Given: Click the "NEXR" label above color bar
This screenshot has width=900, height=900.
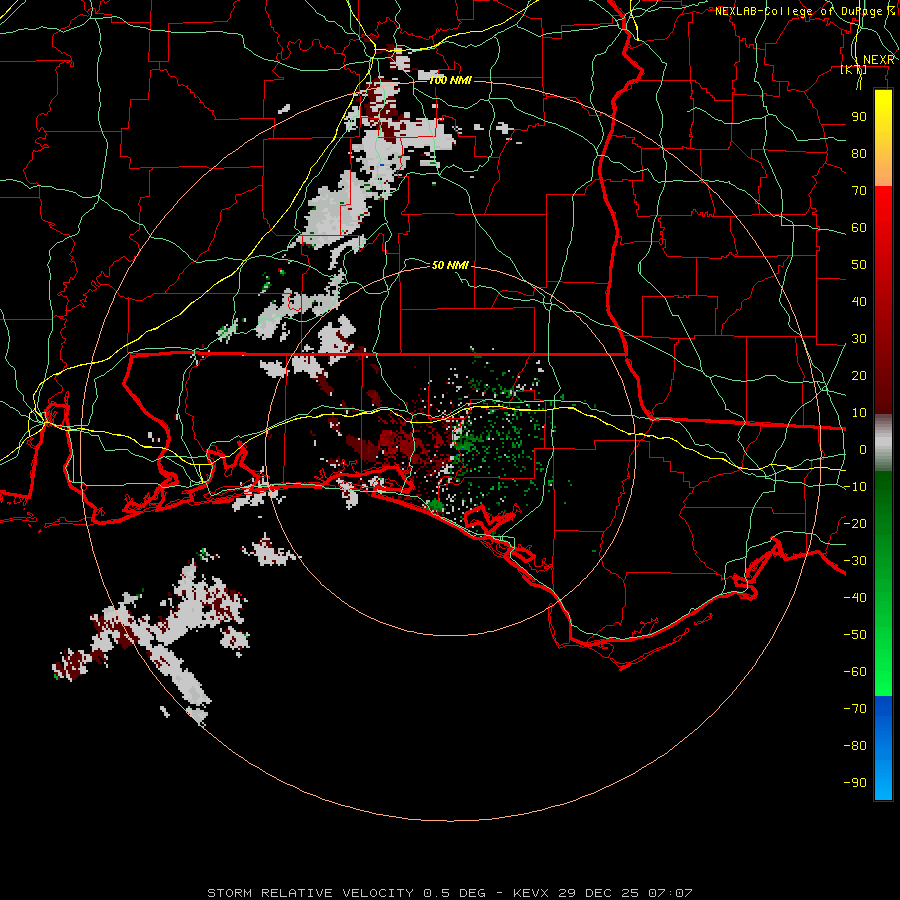Looking at the screenshot, I should point(879,60).
